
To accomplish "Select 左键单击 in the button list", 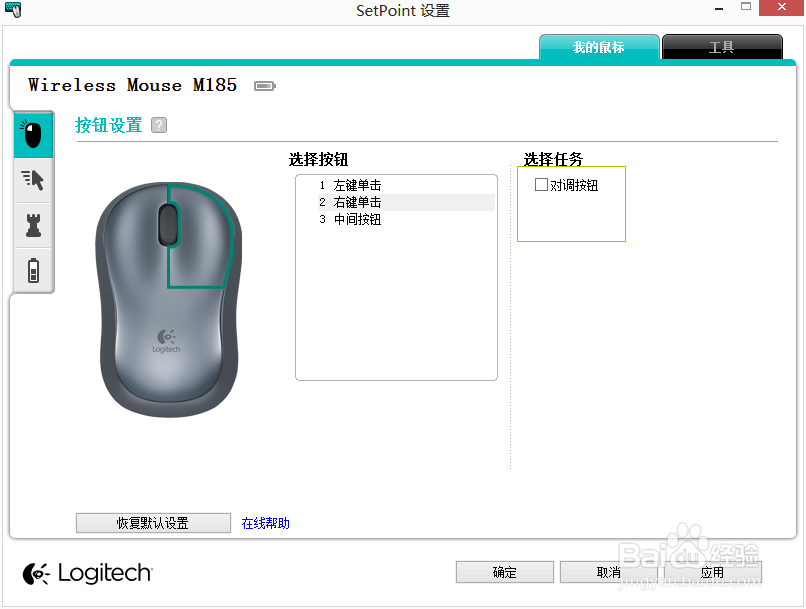I will pyautogui.click(x=406, y=185).
